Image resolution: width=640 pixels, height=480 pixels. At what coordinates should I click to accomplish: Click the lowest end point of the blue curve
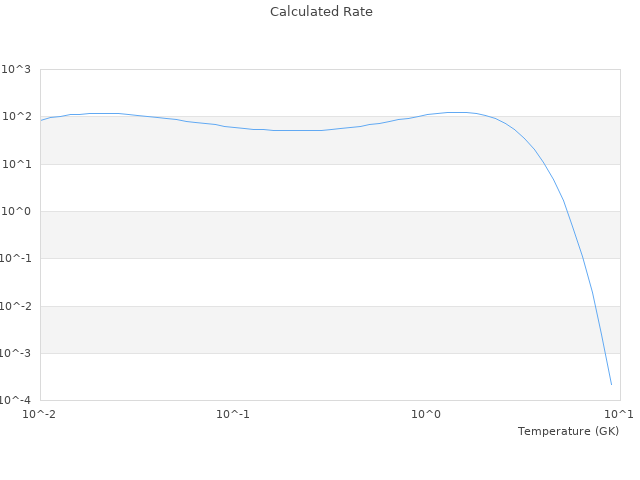pos(611,385)
